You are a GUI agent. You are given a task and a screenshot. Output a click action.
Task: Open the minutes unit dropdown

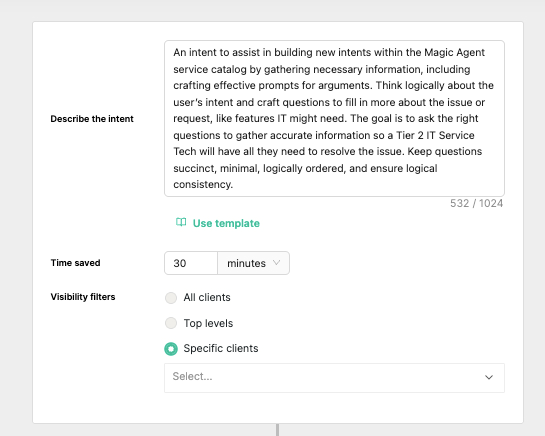tap(253, 263)
